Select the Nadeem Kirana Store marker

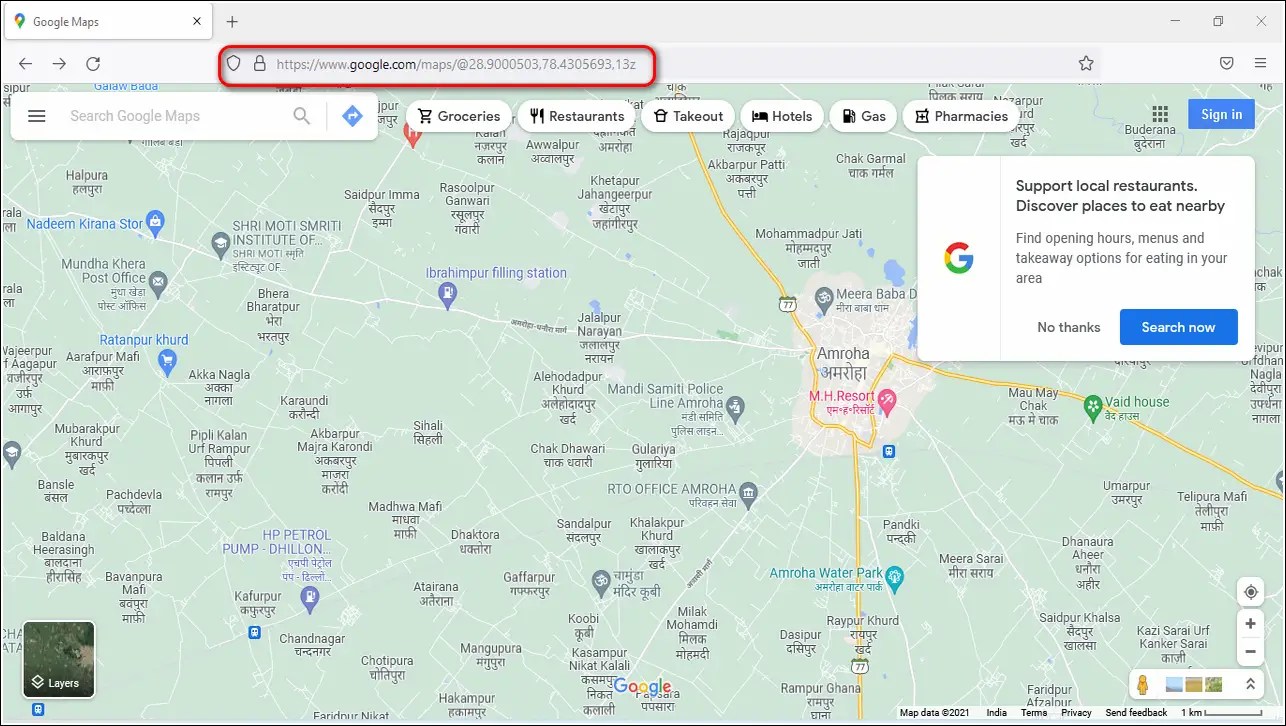[155, 221]
